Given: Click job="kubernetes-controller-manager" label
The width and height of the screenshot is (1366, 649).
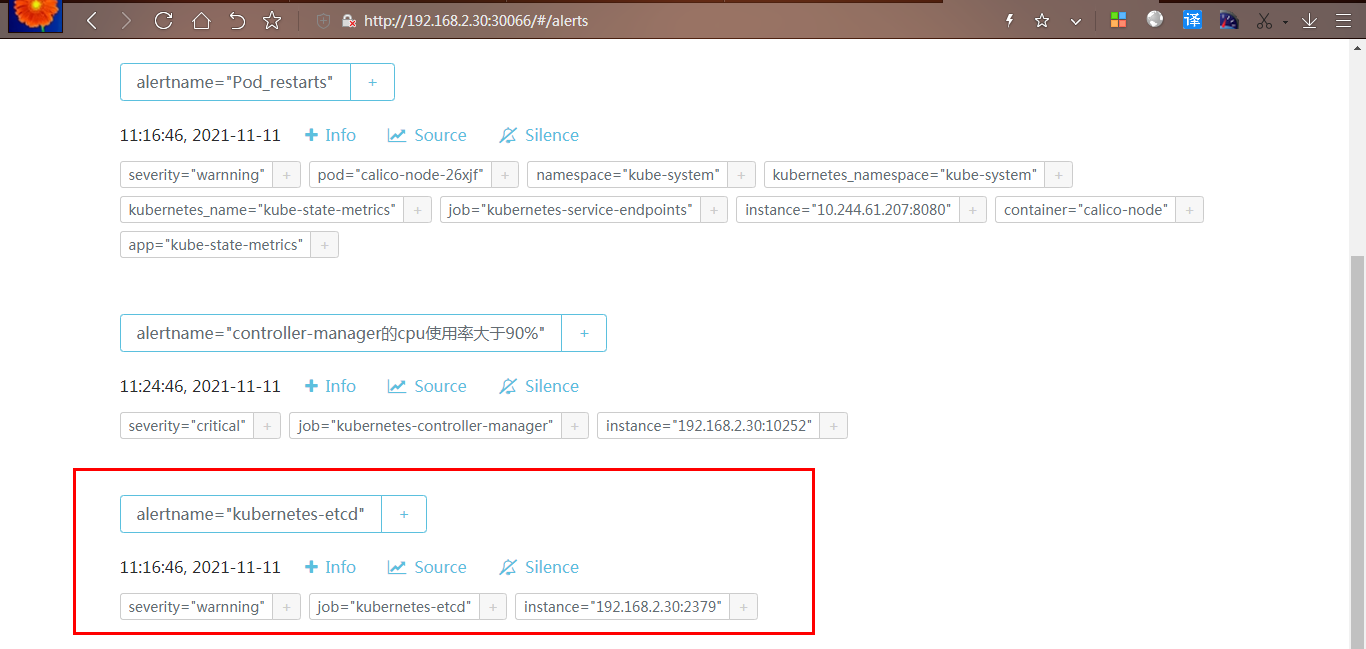Looking at the screenshot, I should 425,426.
